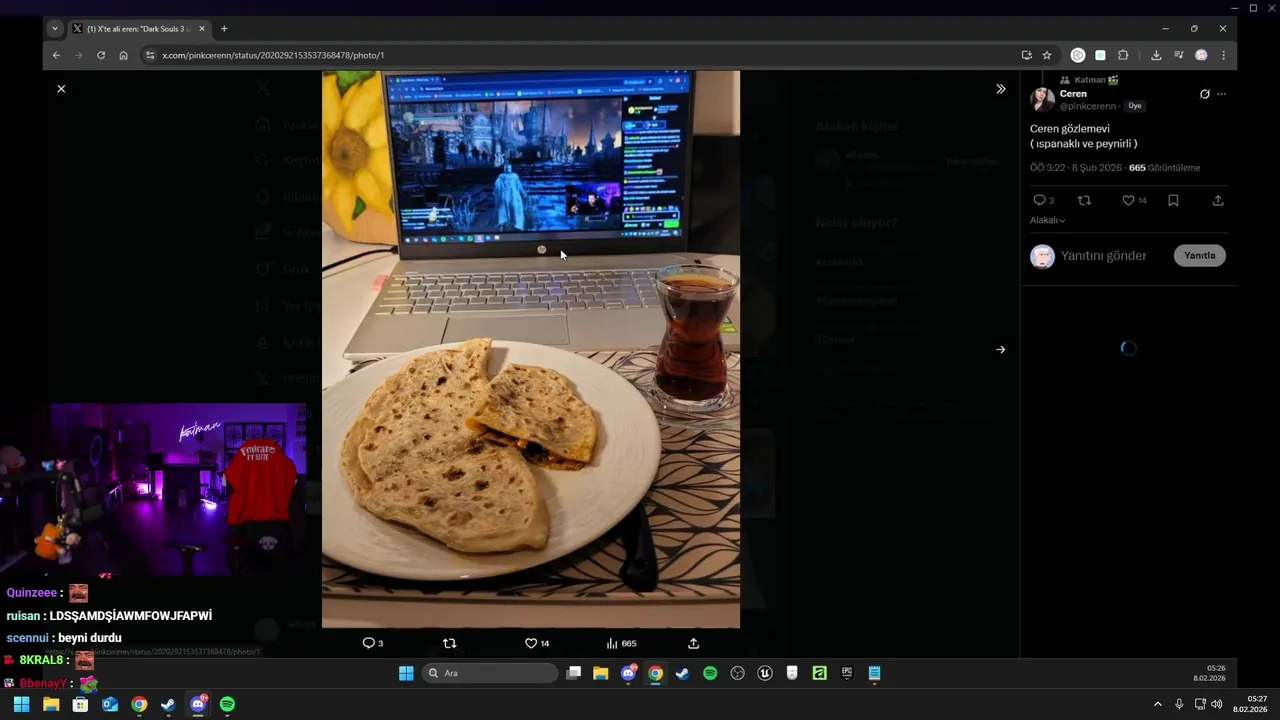Click the tweet timestamp ÖÖ 3:22 · 8 Şub 2026

click(1075, 168)
